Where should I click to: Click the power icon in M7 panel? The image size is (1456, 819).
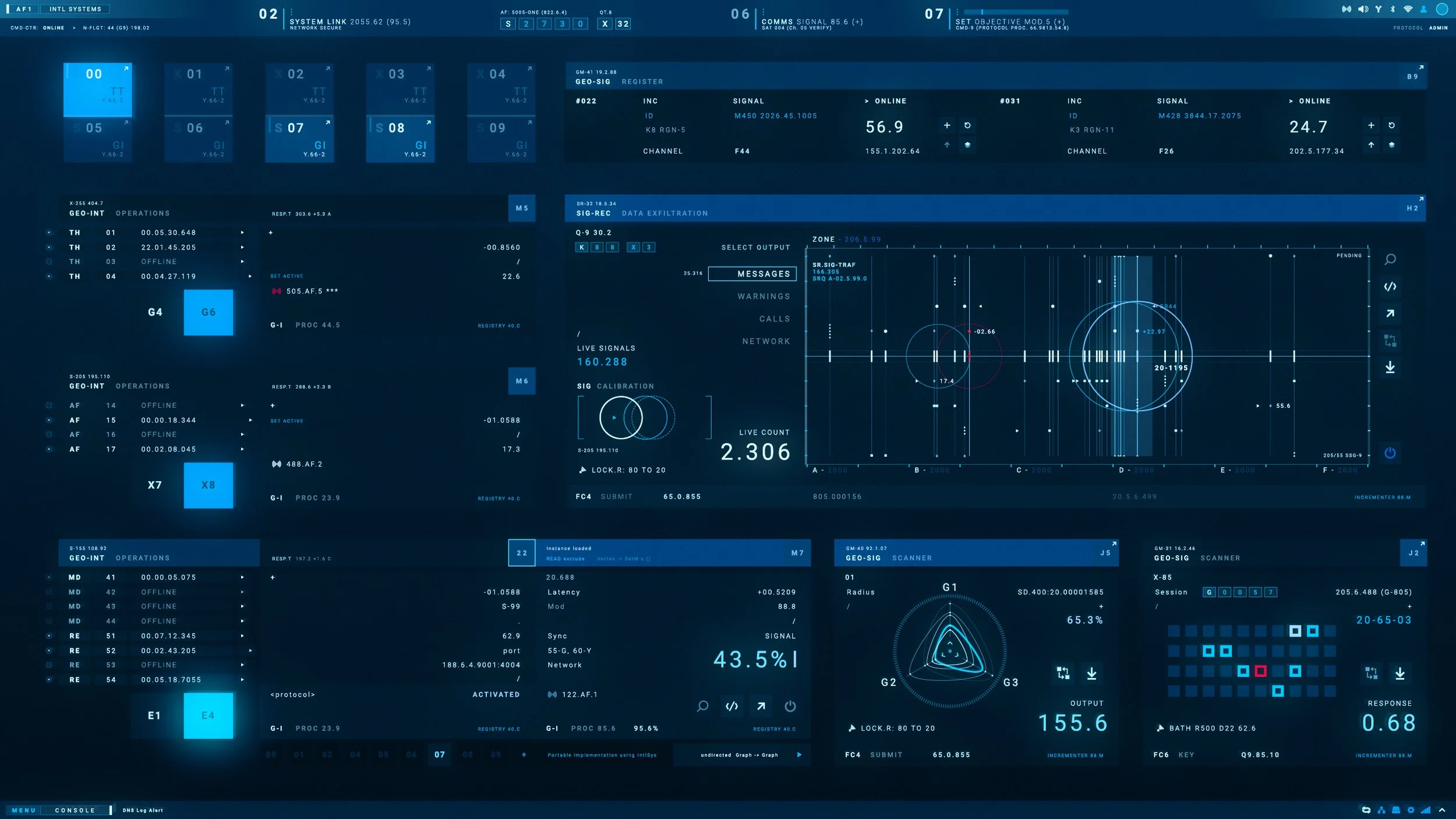pyautogui.click(x=790, y=706)
